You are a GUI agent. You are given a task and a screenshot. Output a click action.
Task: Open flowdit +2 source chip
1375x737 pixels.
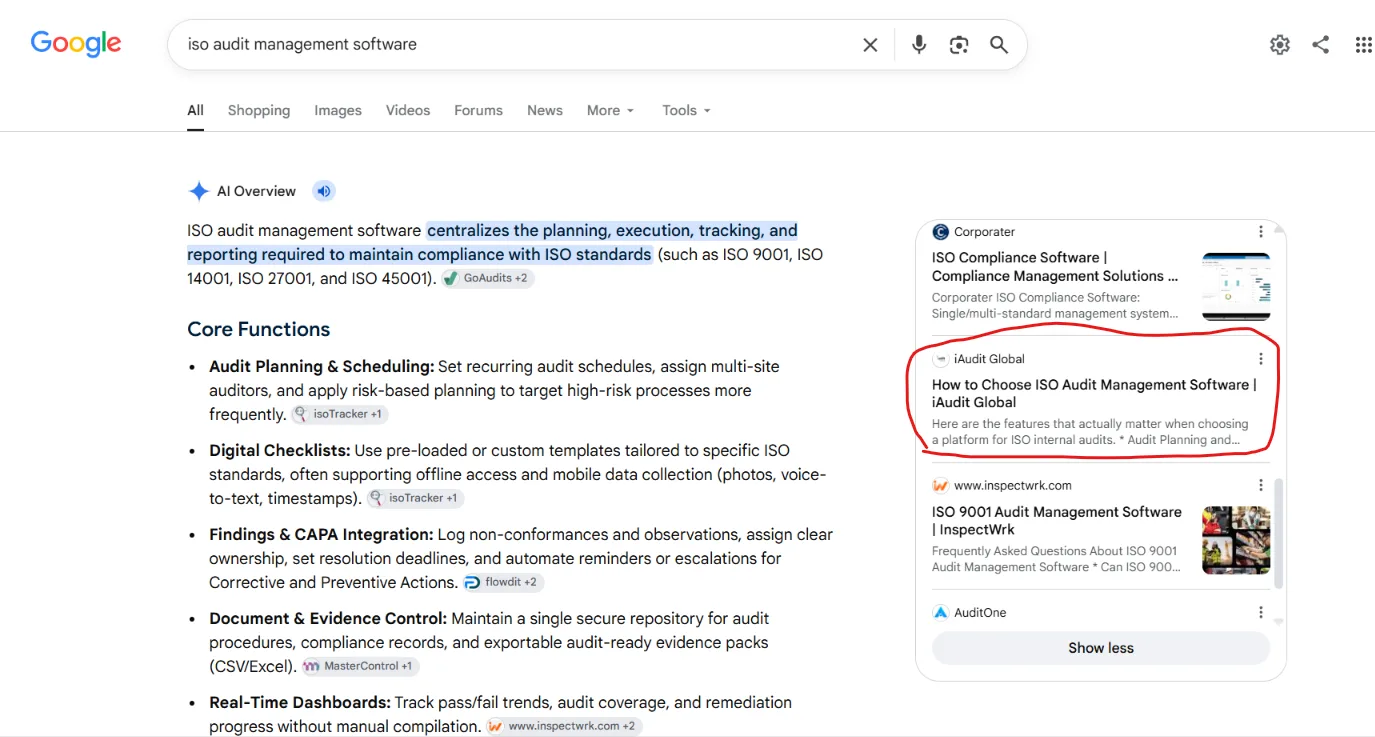pos(503,582)
